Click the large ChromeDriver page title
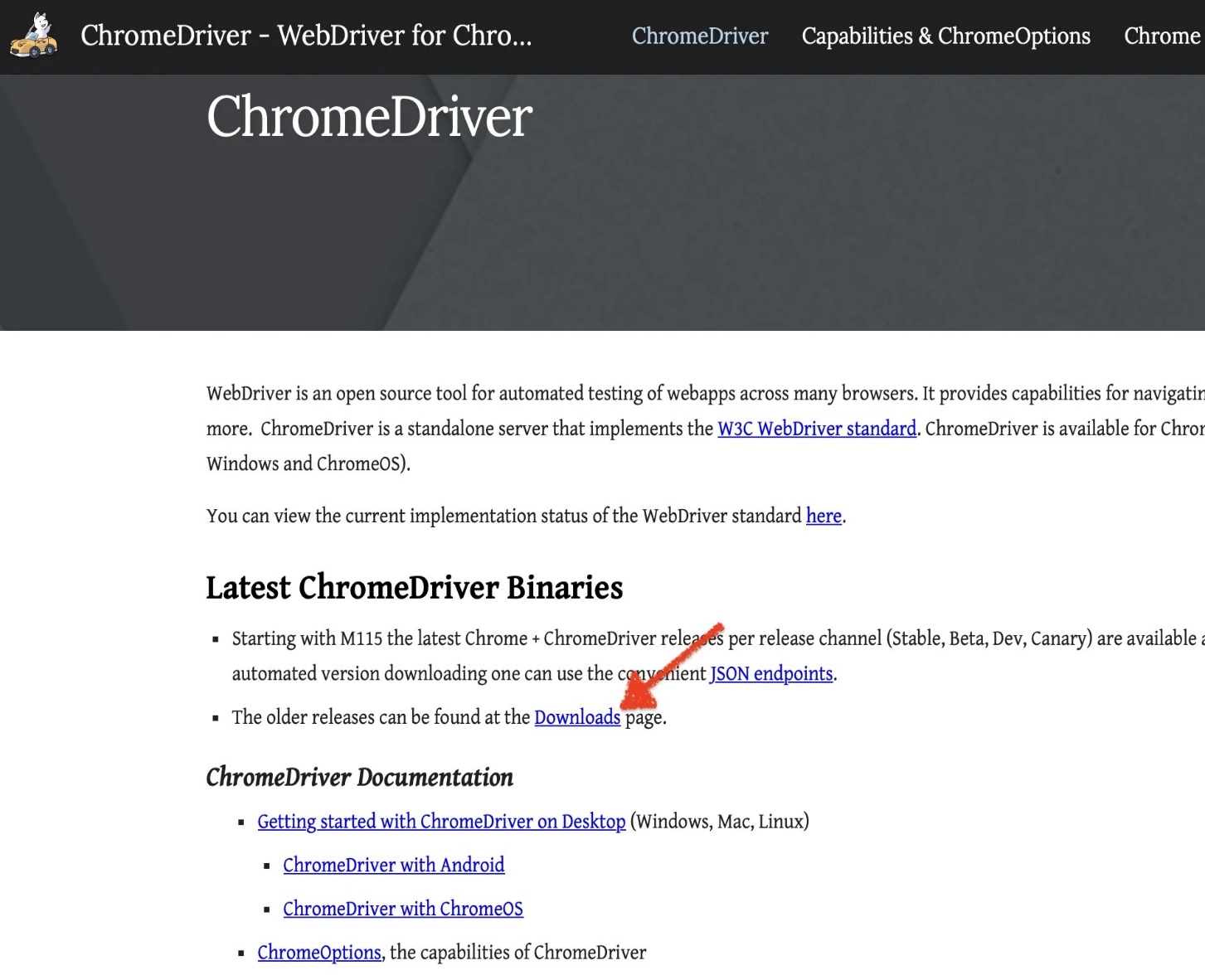This screenshot has width=1205, height=980. [369, 116]
